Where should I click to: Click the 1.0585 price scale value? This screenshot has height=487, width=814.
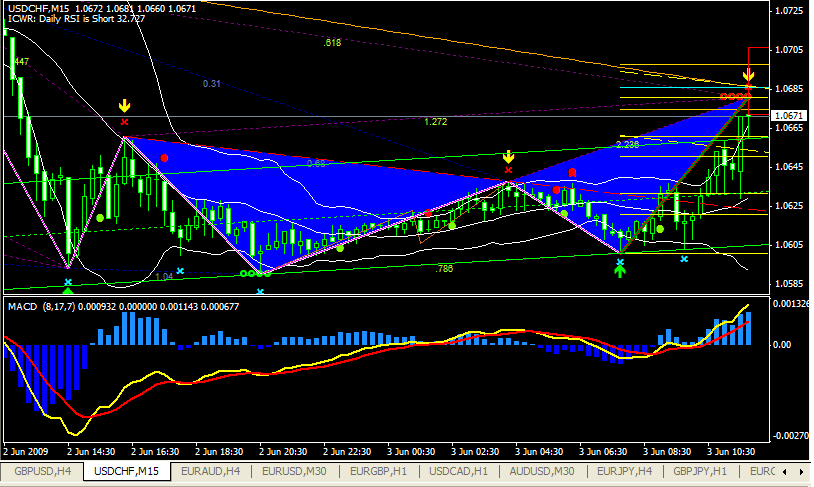coord(789,283)
